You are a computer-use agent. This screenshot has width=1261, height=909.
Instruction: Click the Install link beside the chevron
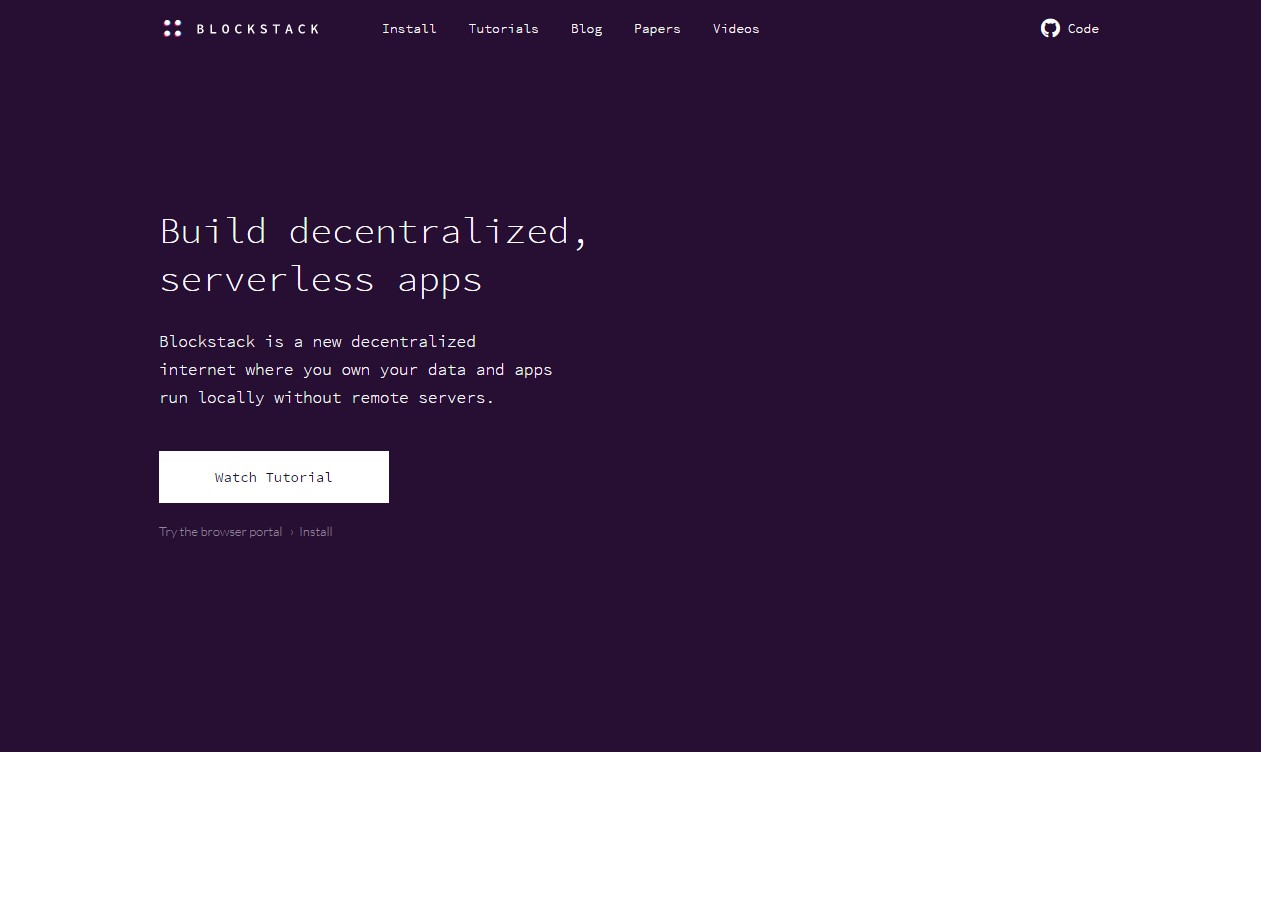tap(316, 531)
